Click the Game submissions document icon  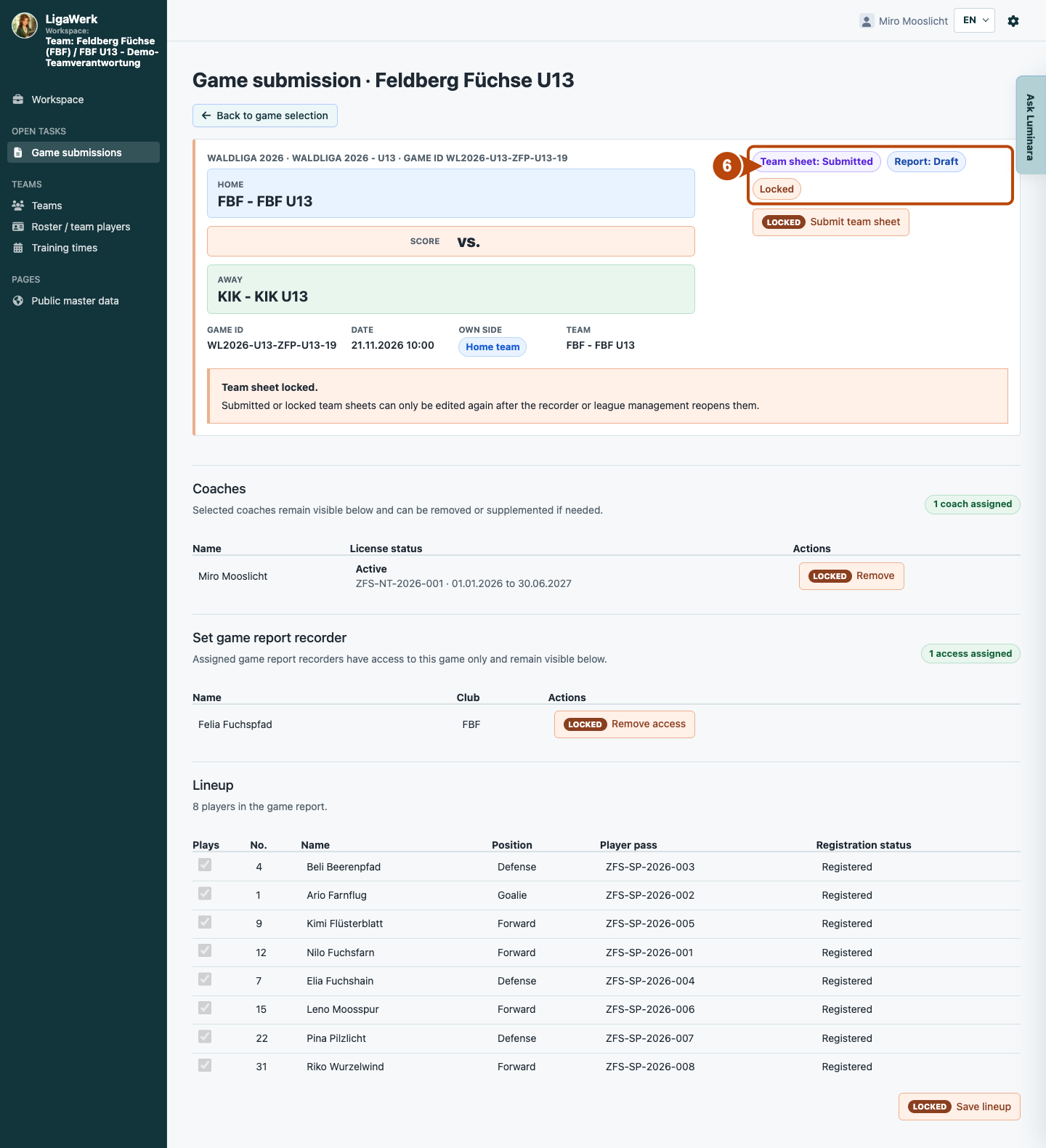point(18,153)
